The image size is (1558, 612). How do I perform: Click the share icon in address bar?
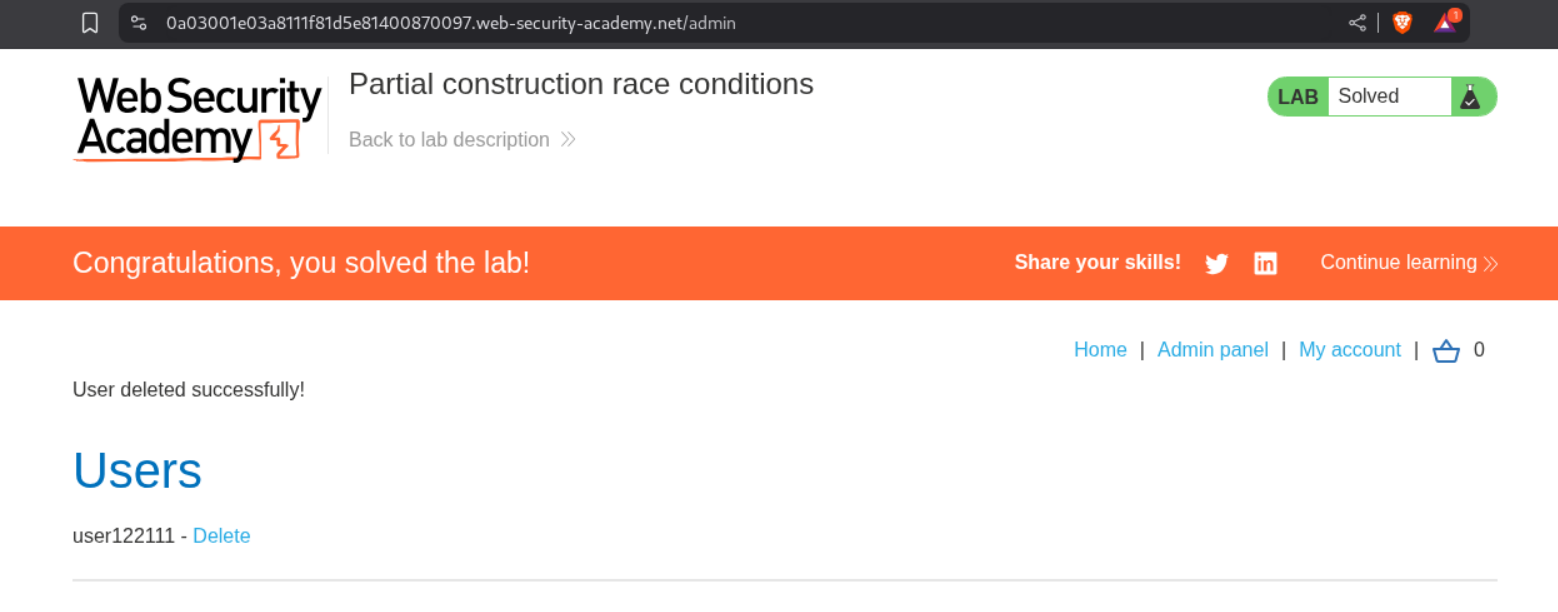click(1357, 23)
